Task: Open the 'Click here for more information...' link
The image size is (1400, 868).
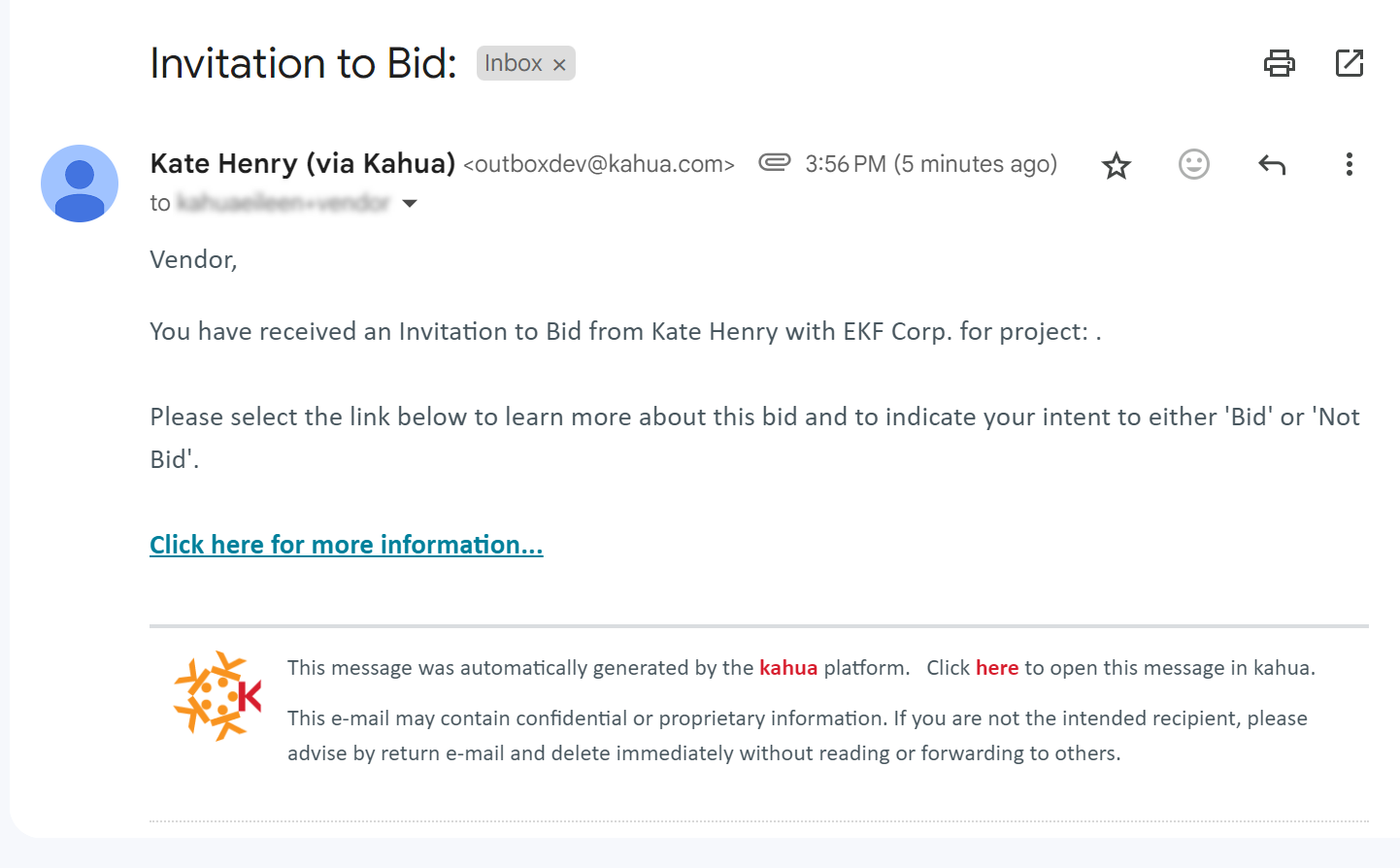Action: point(346,545)
